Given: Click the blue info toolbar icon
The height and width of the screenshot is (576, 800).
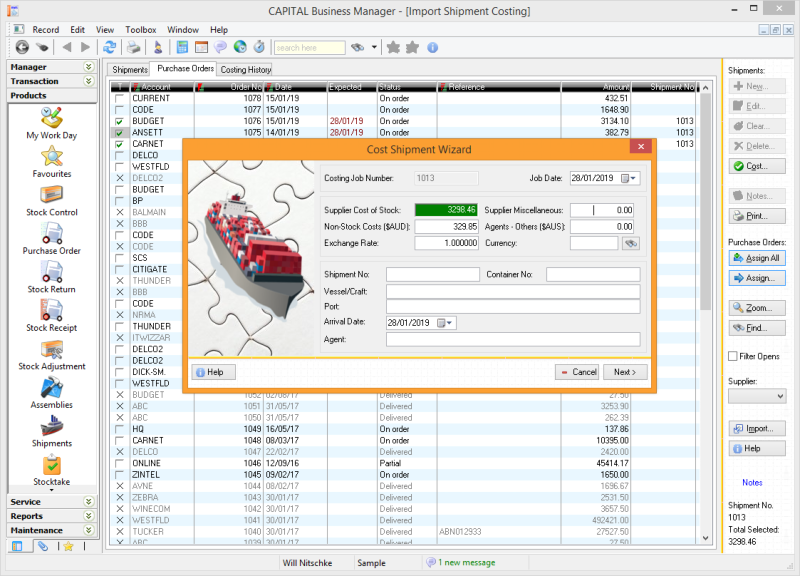Looking at the screenshot, I should (x=432, y=47).
